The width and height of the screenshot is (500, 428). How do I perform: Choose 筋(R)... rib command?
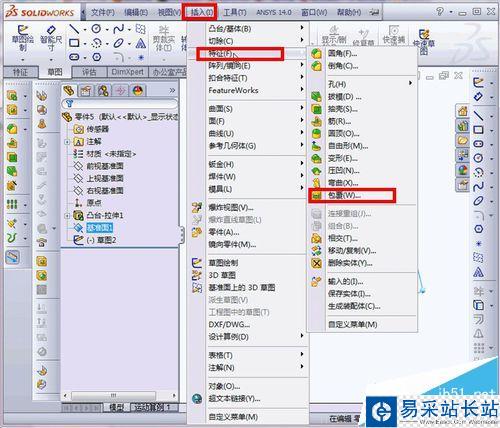coord(339,121)
